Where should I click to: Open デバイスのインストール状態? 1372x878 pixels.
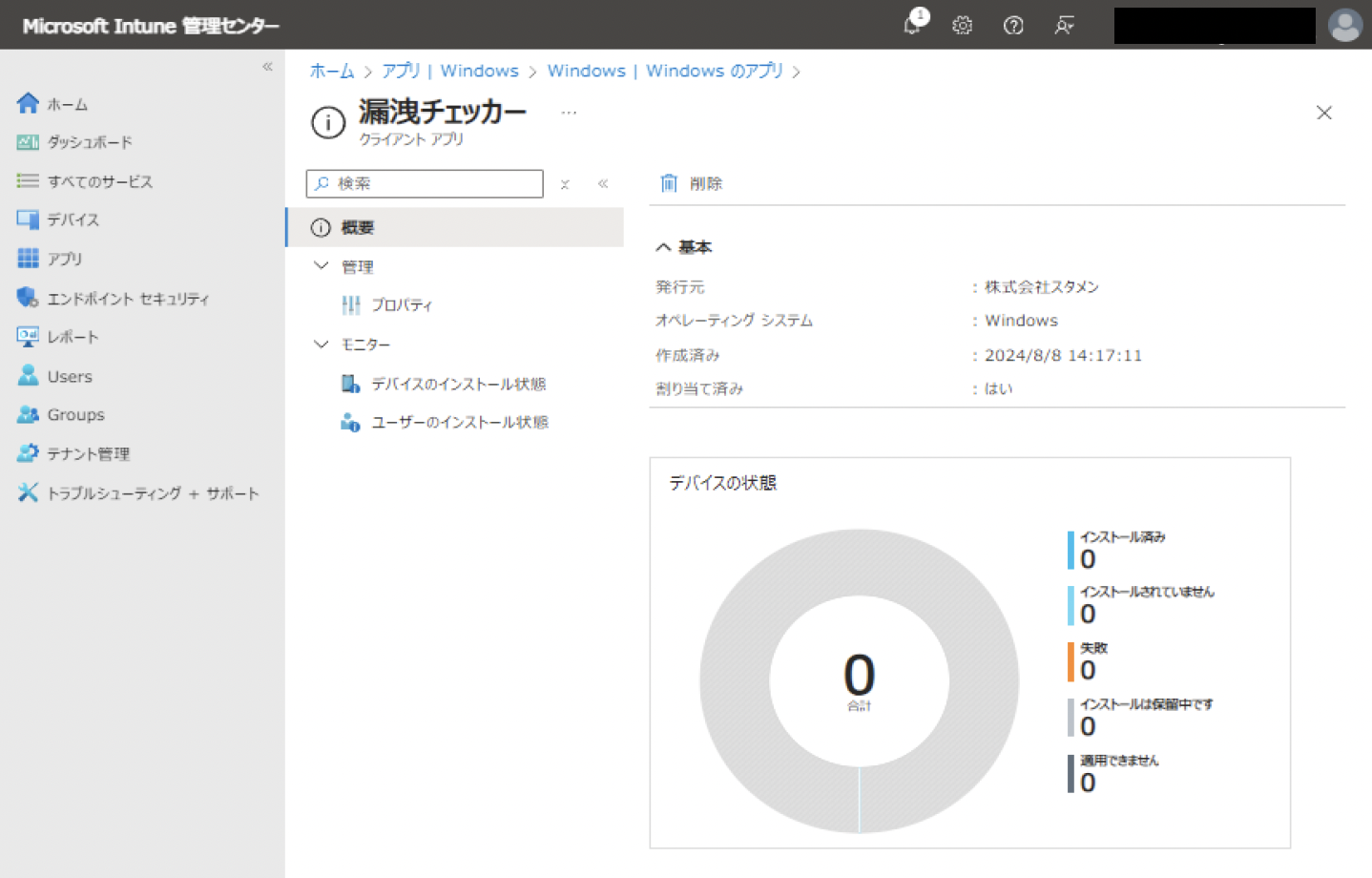point(459,384)
